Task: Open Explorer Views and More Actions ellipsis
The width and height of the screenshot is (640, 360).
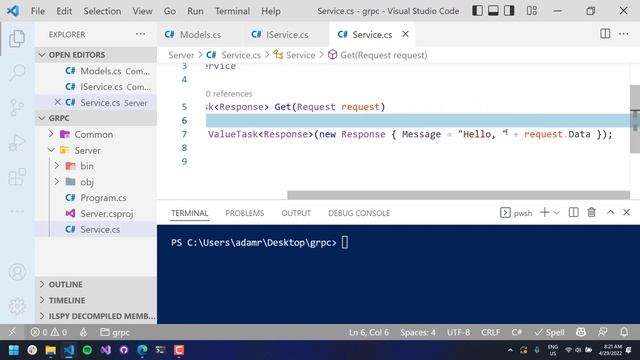Action: click(x=140, y=34)
